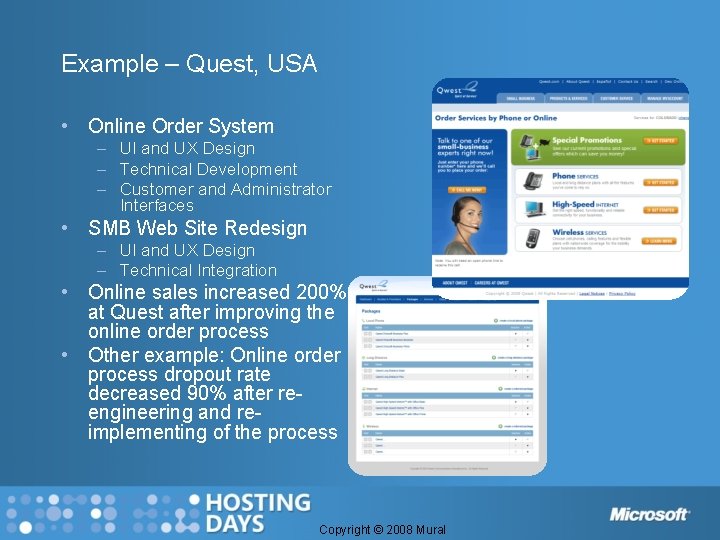Click the 'Customer and Administrator Interfaces' sub-bullet
Viewport: 720px width, 540px height.
pyautogui.click(x=225, y=197)
